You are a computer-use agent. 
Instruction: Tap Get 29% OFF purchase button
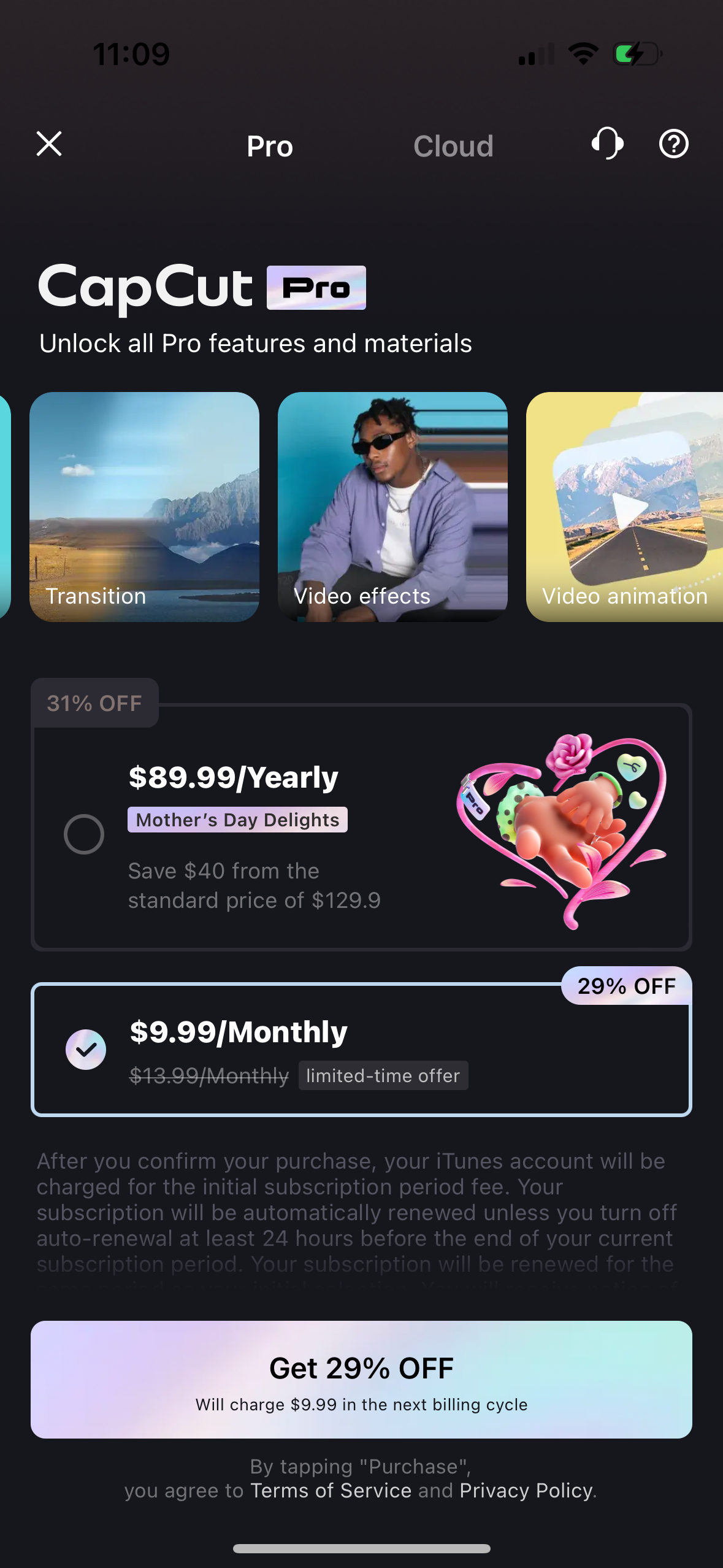(361, 1380)
